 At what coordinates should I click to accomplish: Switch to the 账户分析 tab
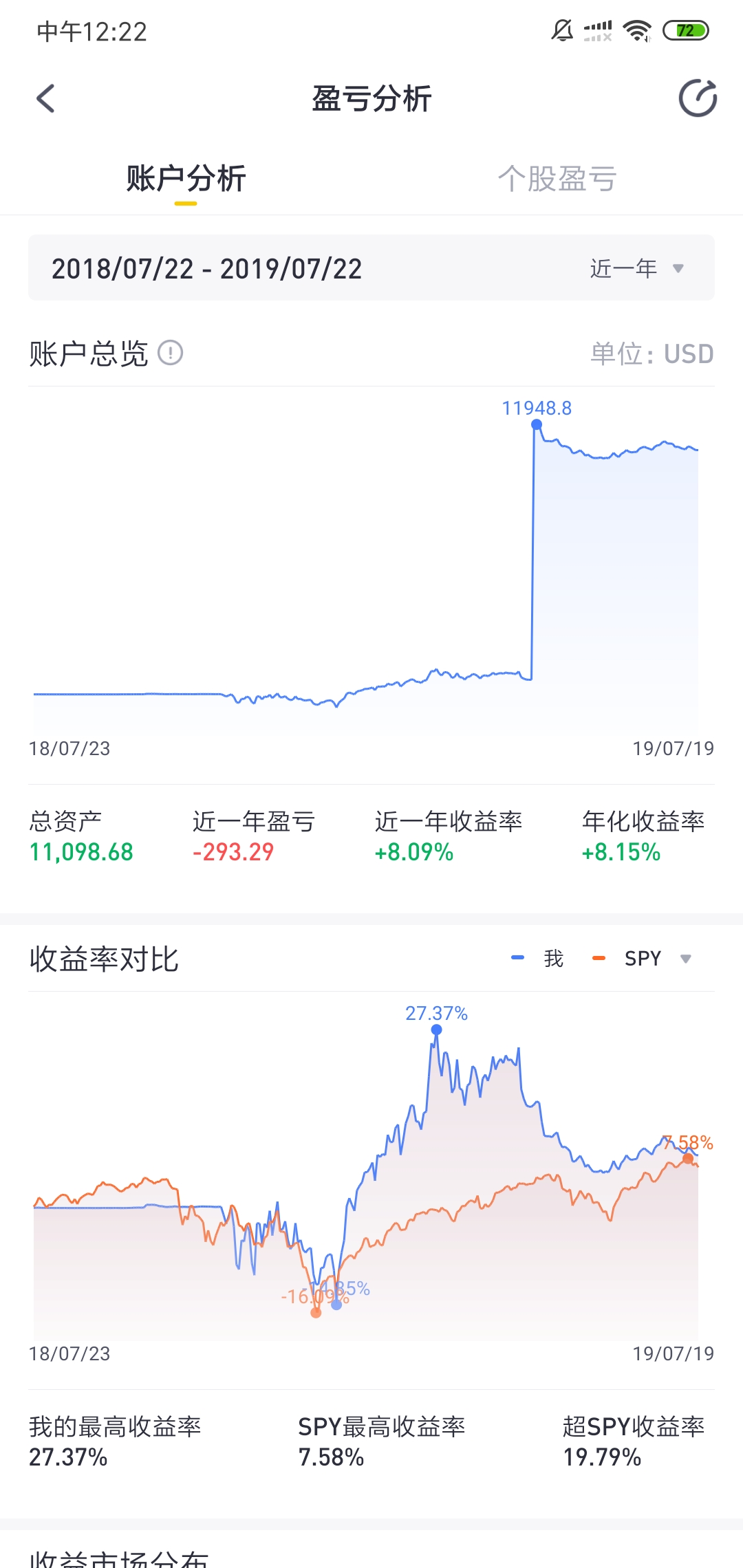186,179
